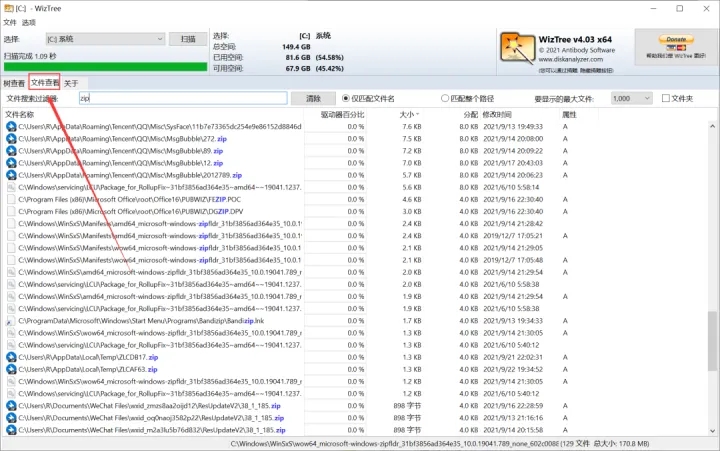This screenshot has width=720, height=451.
Task: Click the file search filter input containing zip
Action: (x=183, y=98)
